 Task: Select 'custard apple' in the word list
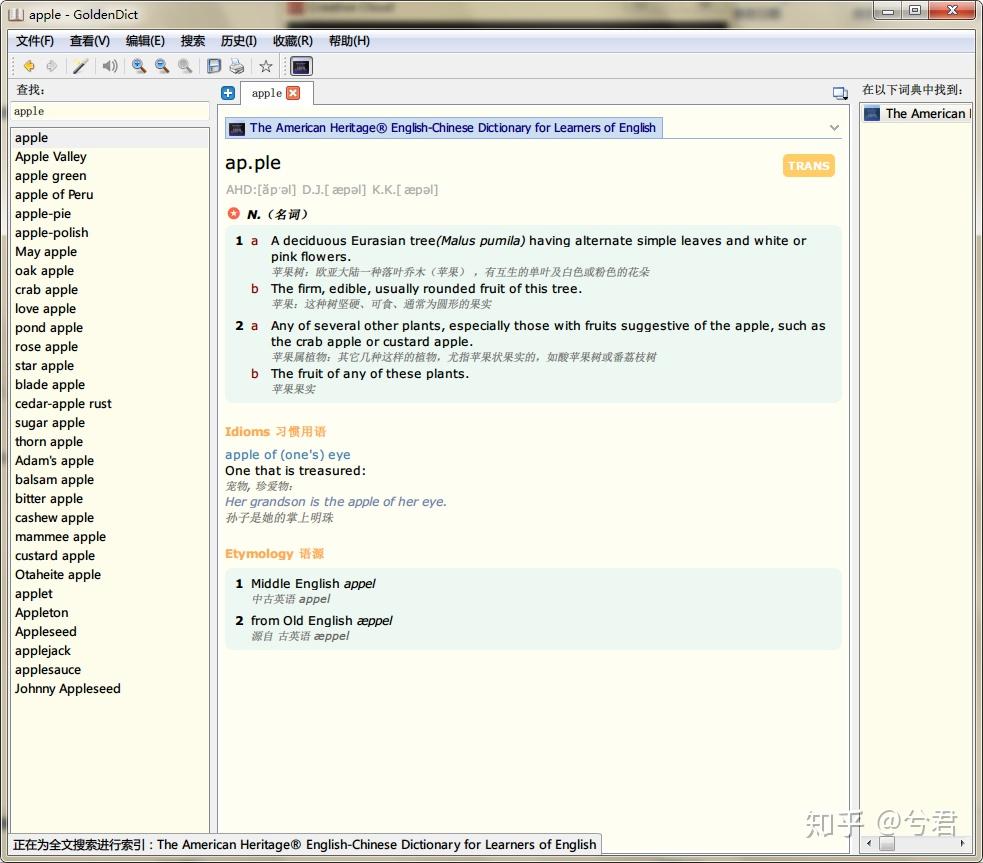110,555
